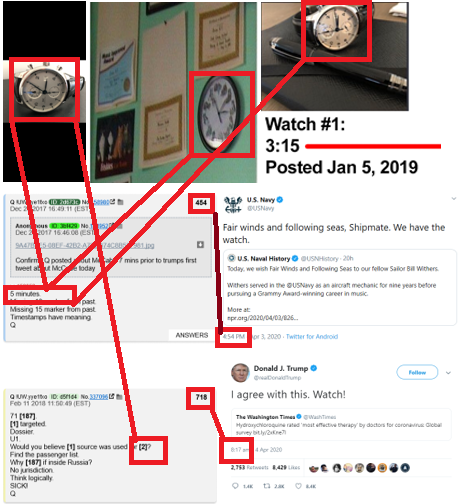Viewport: 465px width, 504px height.
Task: Click the retweet icon under Trump's tweet
Action: point(266,486)
